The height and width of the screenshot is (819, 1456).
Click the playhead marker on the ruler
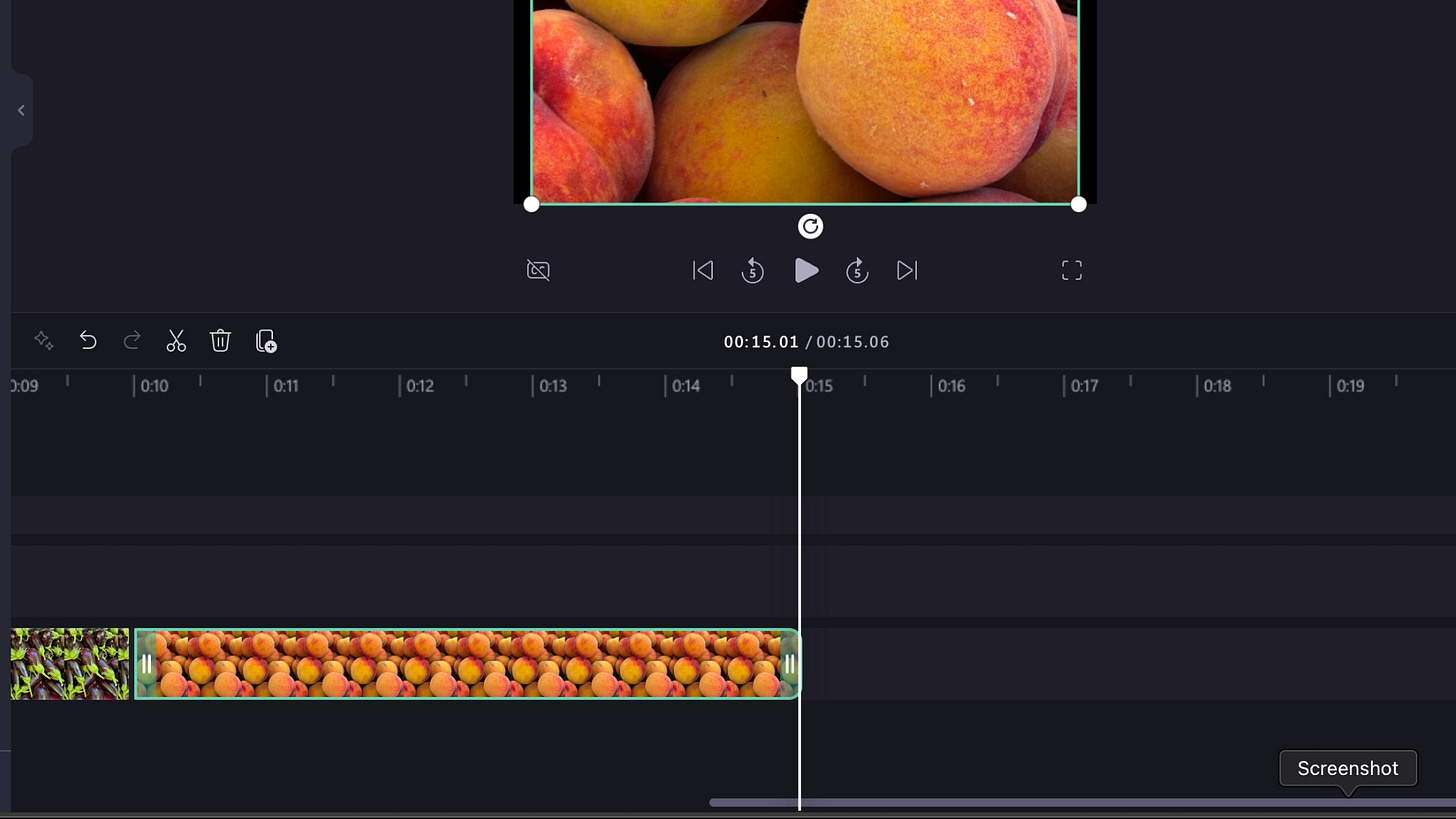pos(799,376)
